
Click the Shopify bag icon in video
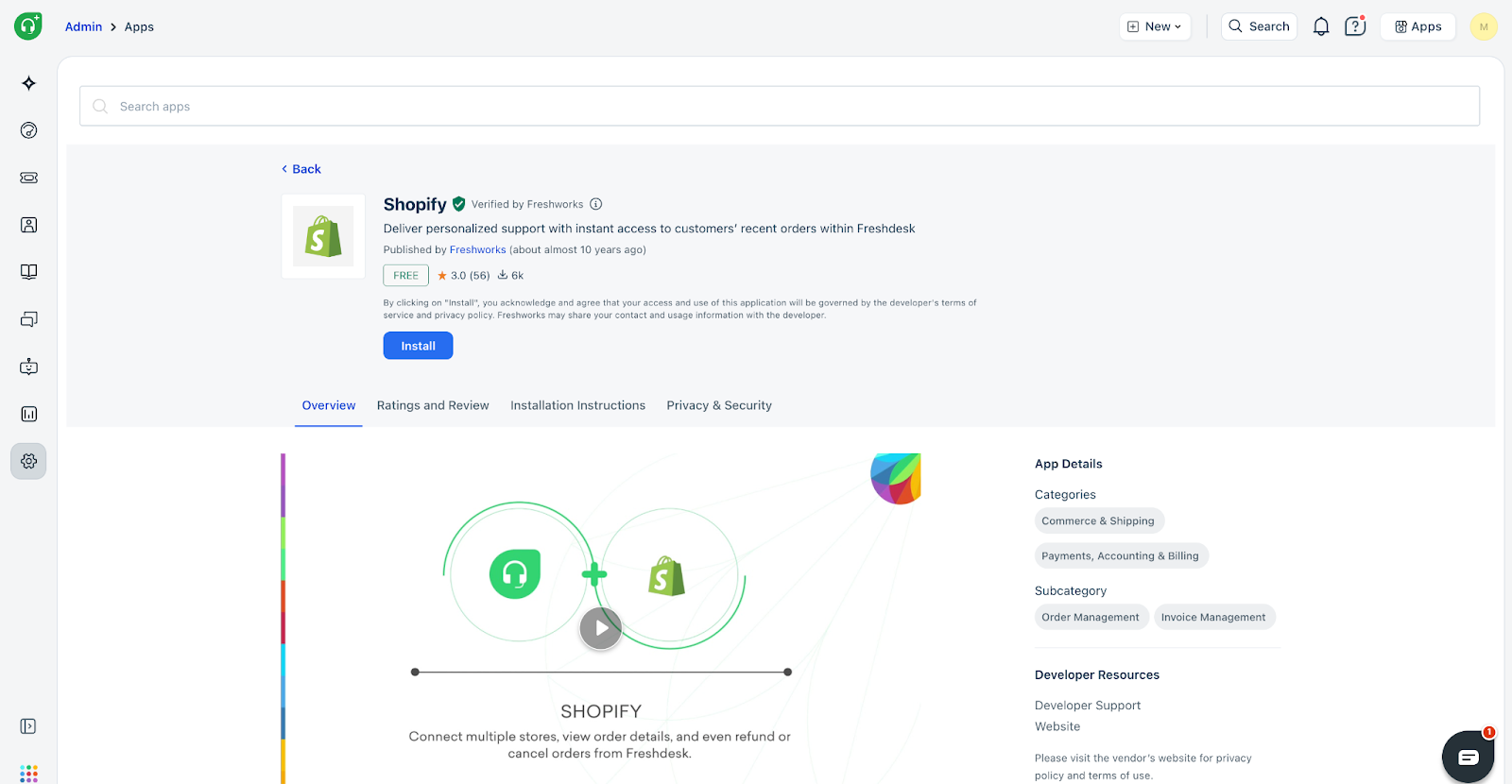[666, 576]
